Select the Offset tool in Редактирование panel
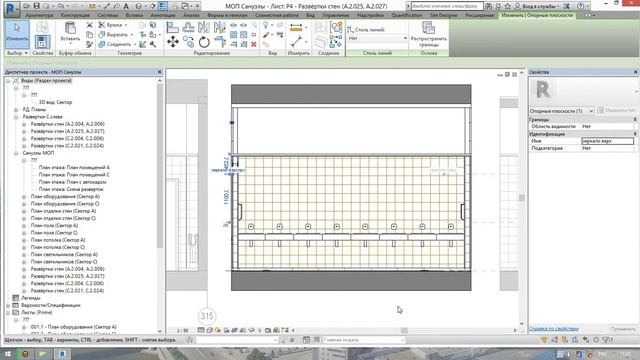This screenshot has height=360, width=640. (188, 28)
